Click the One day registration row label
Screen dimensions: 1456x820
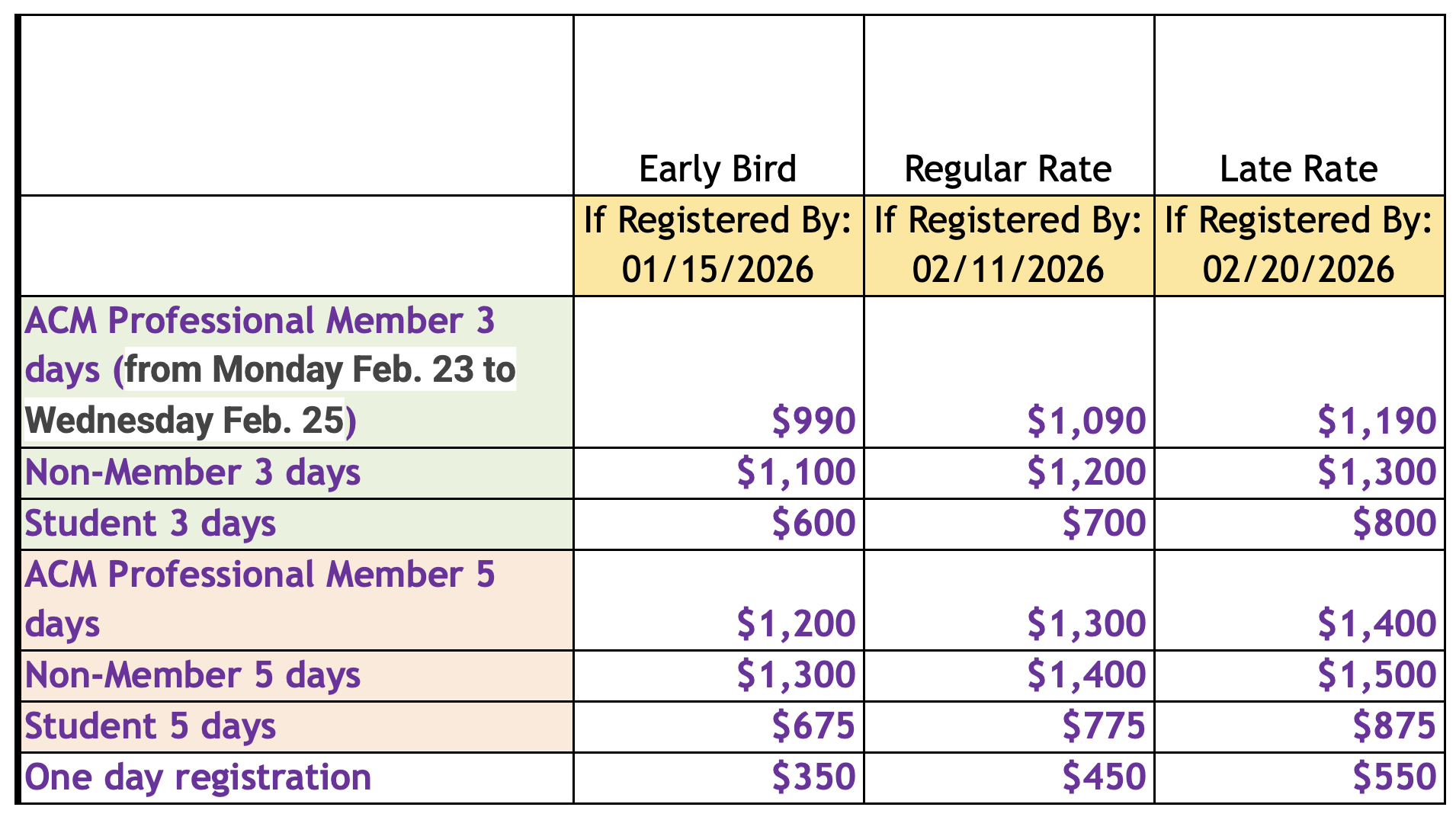pos(198,777)
